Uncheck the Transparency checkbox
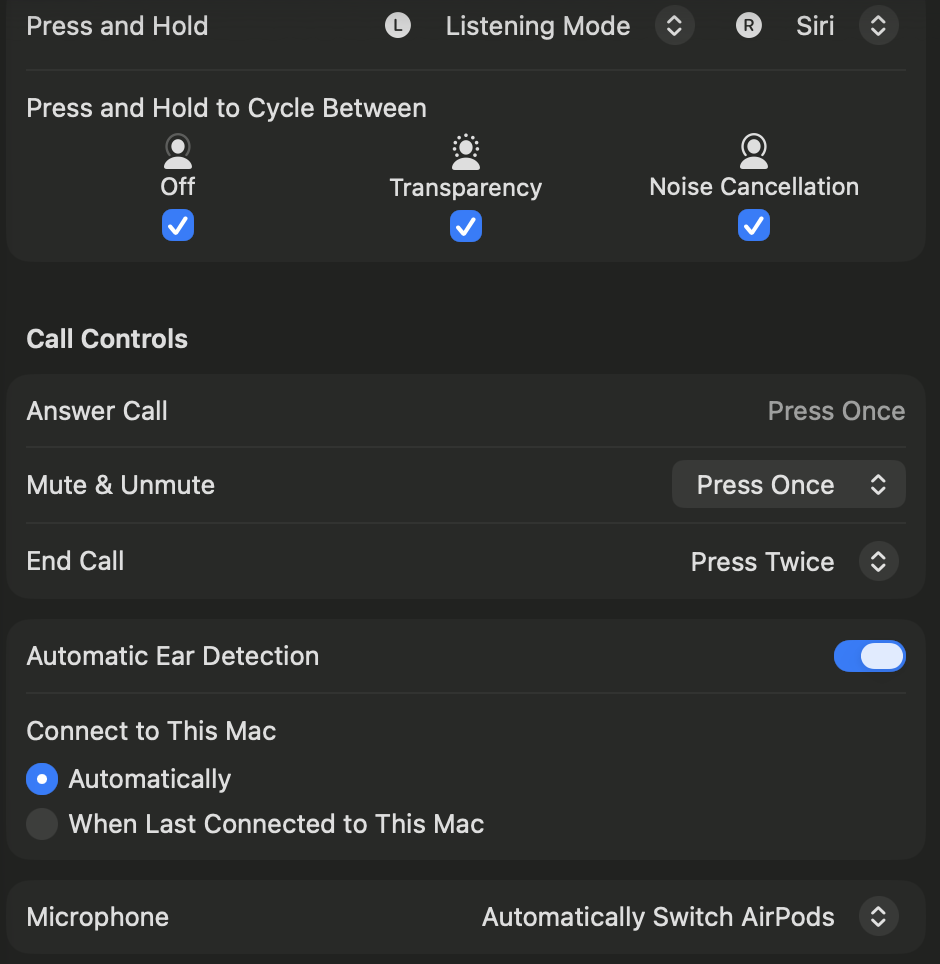Screen dimensions: 940x964 coord(465,226)
